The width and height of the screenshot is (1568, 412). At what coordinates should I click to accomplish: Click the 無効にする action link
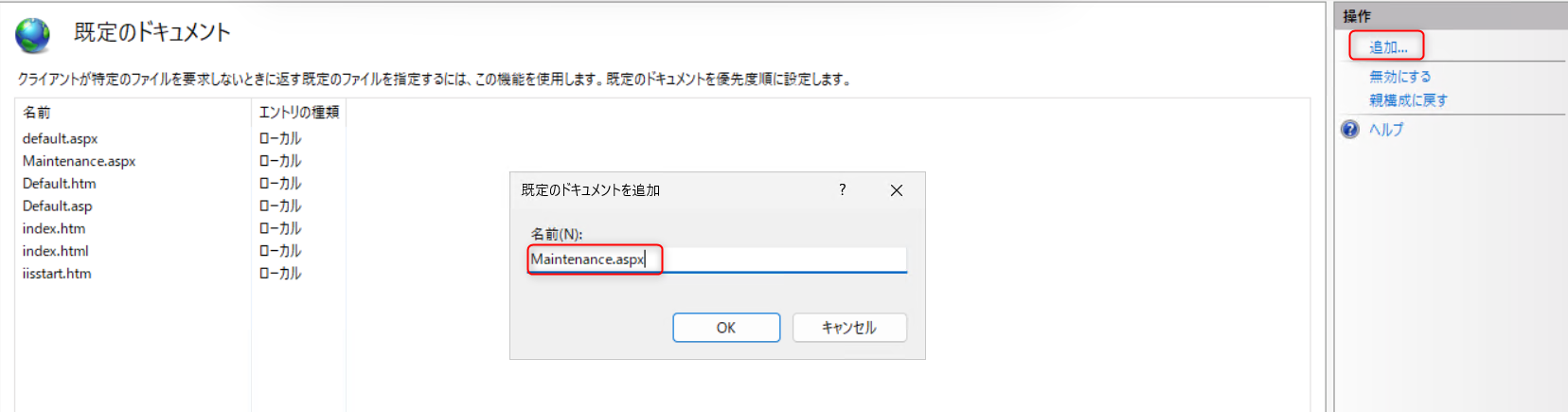(x=1399, y=77)
